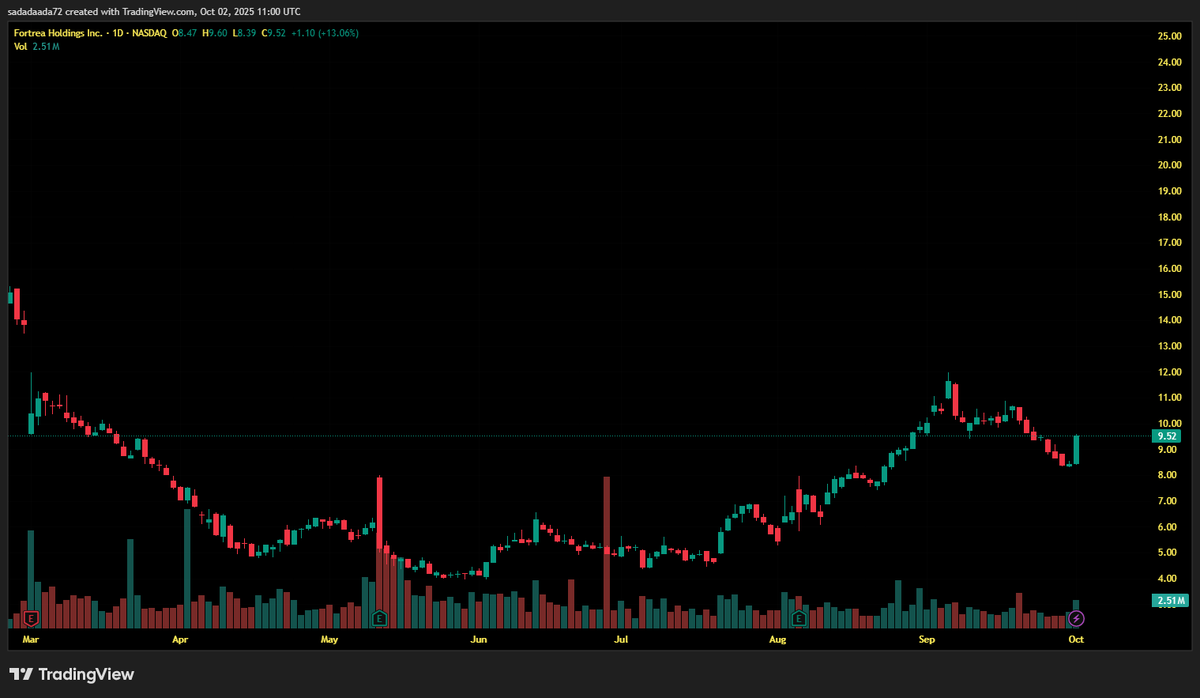Click the 20.00 price axis label
Image resolution: width=1200 pixels, height=698 pixels.
pyautogui.click(x=1169, y=165)
